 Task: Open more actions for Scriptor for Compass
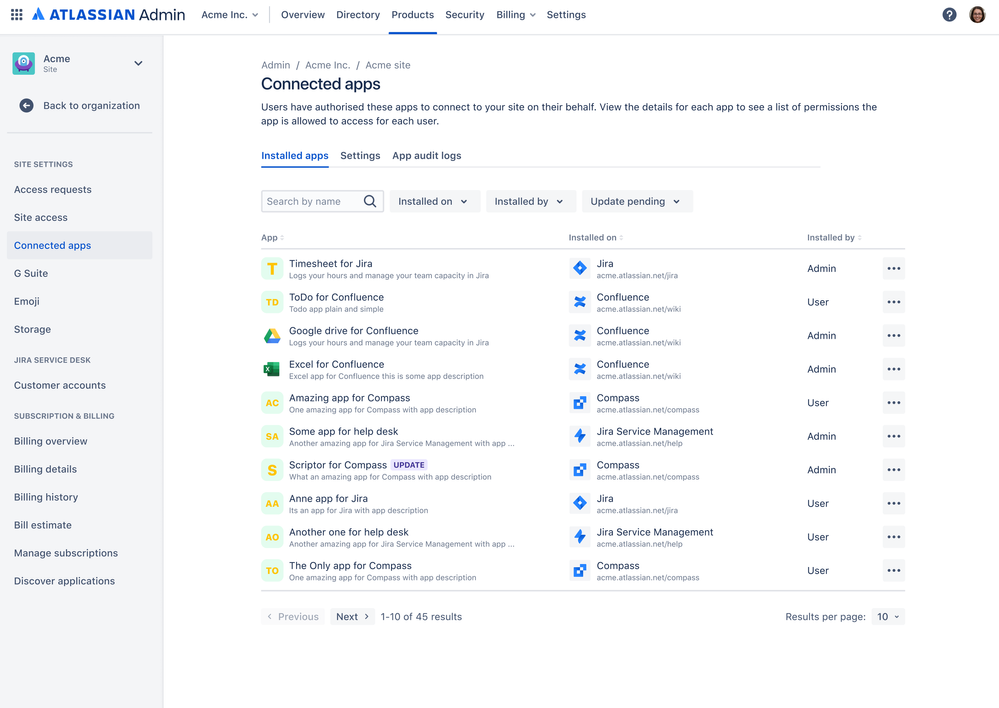pyautogui.click(x=894, y=470)
